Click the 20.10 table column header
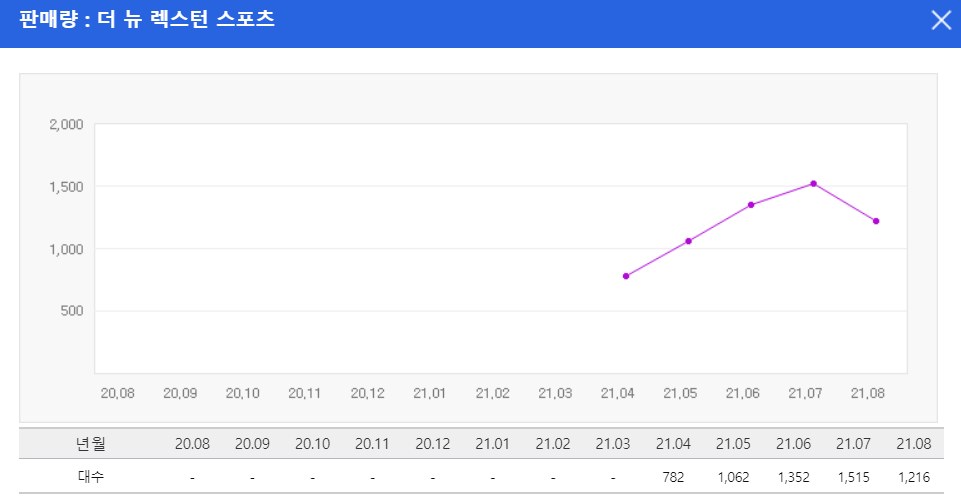961x498 pixels. coord(313,444)
